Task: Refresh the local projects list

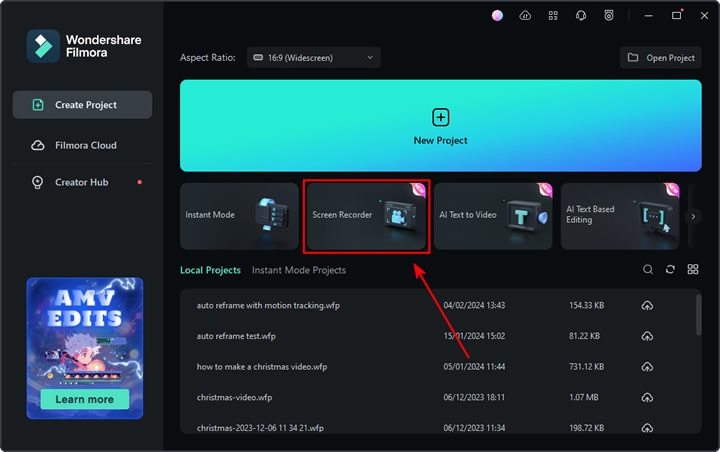Action: coord(670,269)
